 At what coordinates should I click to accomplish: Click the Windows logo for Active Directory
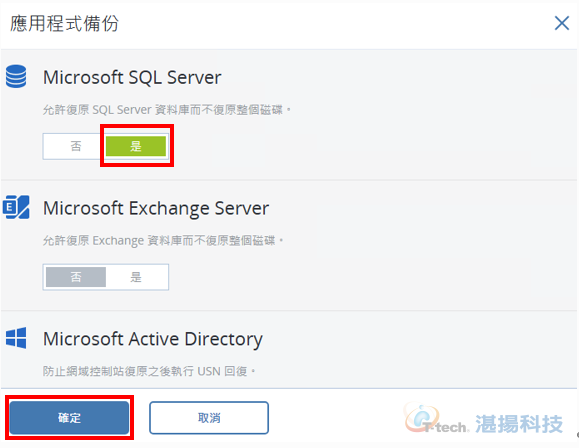click(x=16, y=338)
